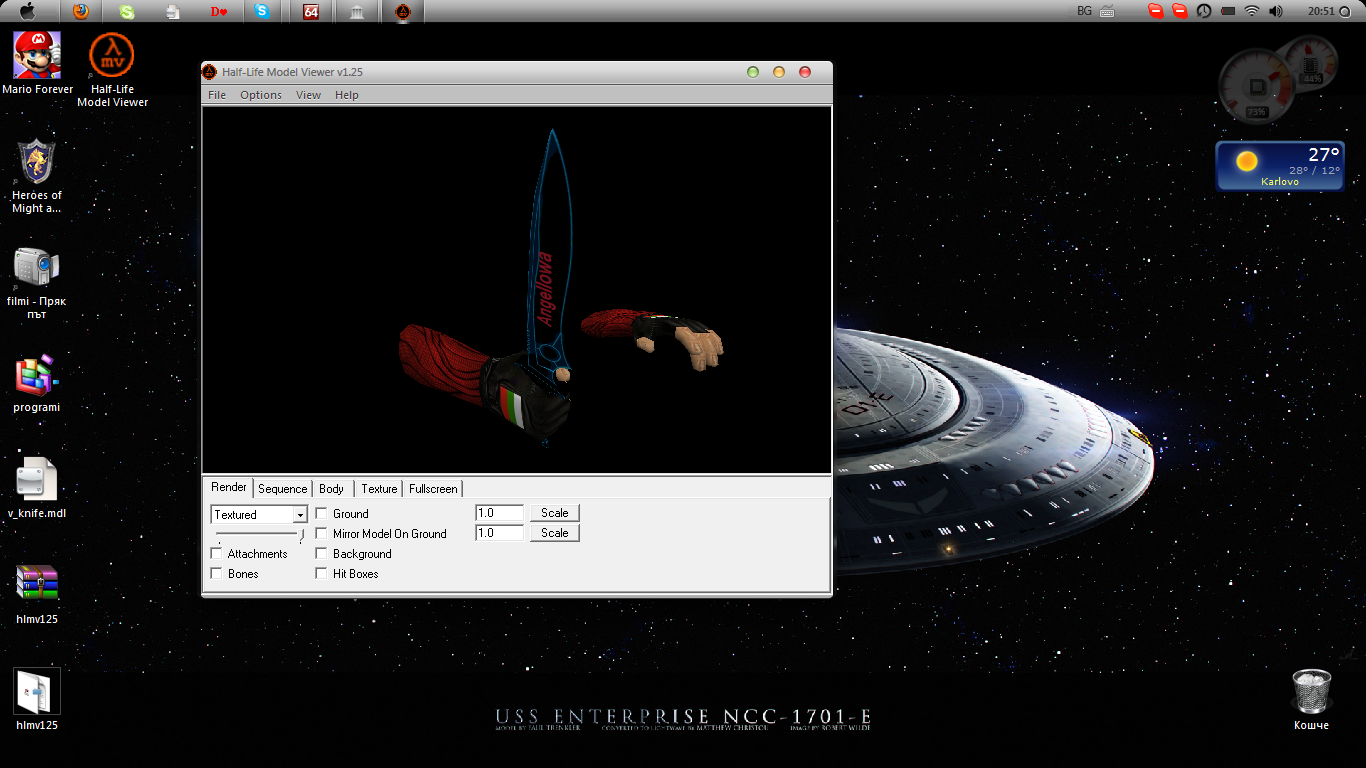The height and width of the screenshot is (768, 1366).
Task: Check the battery tray icon
Action: (x=1228, y=12)
